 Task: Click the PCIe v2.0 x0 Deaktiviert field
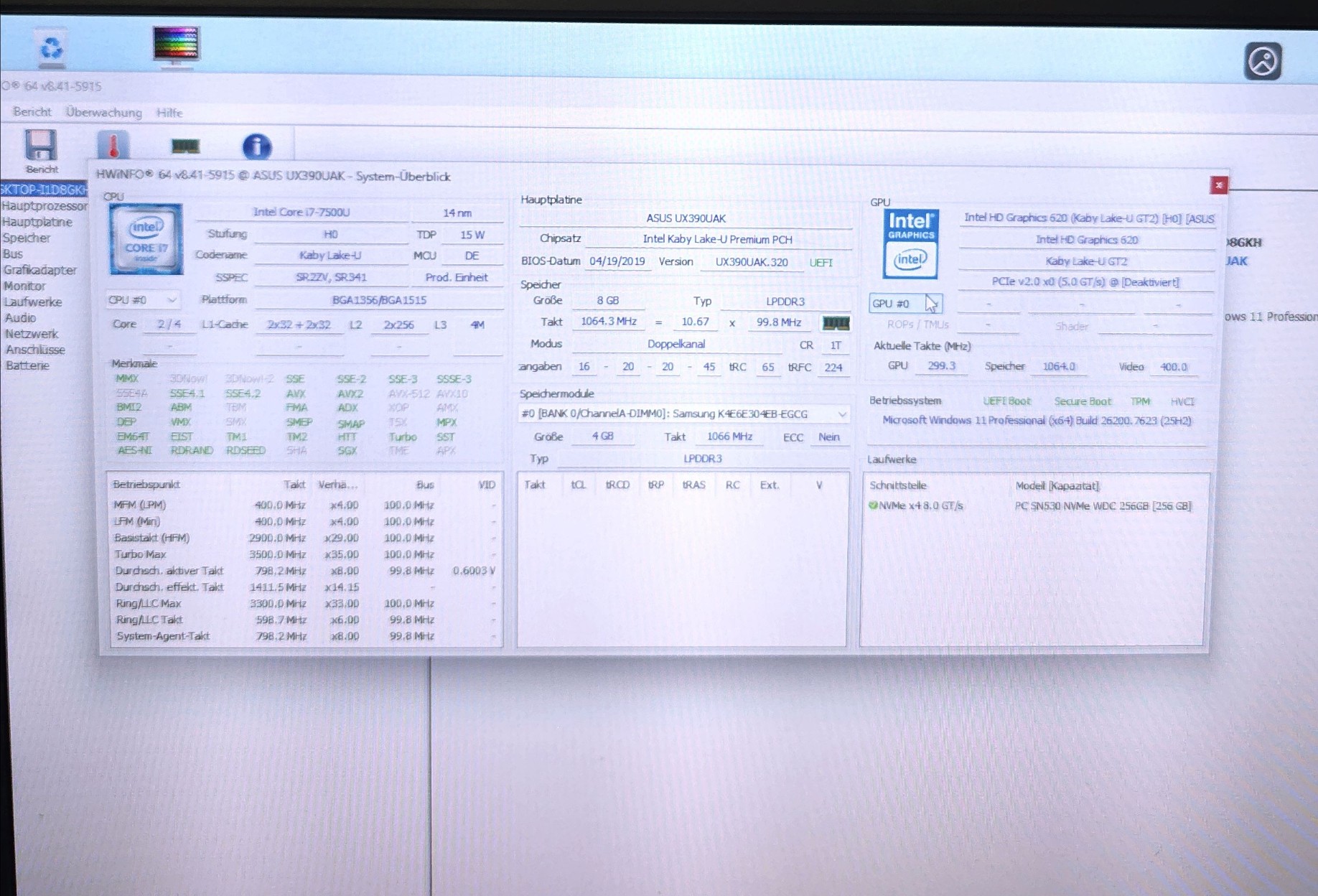click(1085, 282)
